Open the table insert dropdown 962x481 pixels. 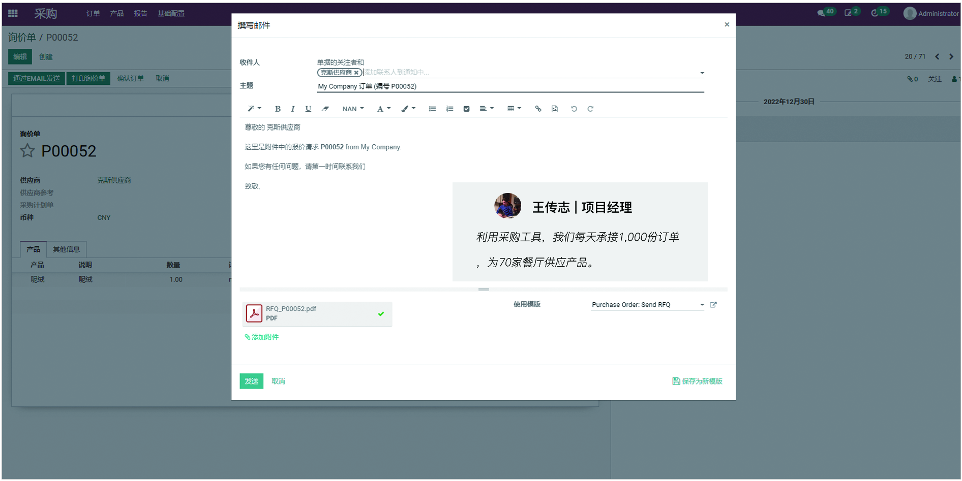513,108
